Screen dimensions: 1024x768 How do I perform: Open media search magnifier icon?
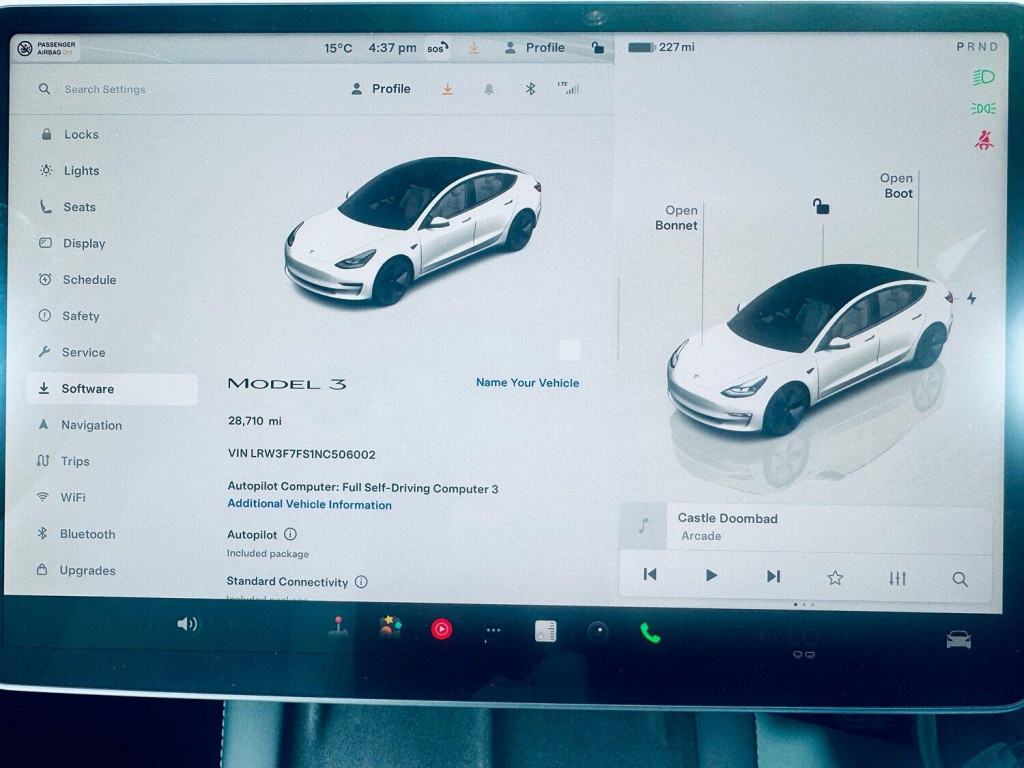960,578
